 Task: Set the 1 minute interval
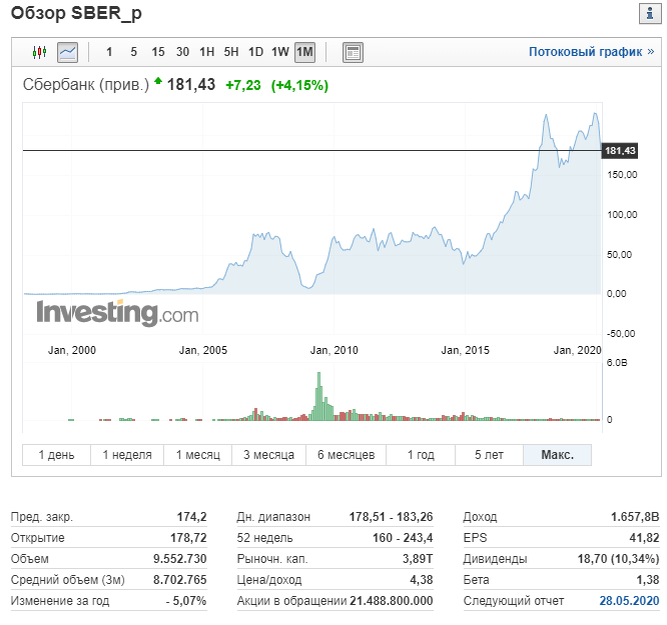[x=109, y=52]
